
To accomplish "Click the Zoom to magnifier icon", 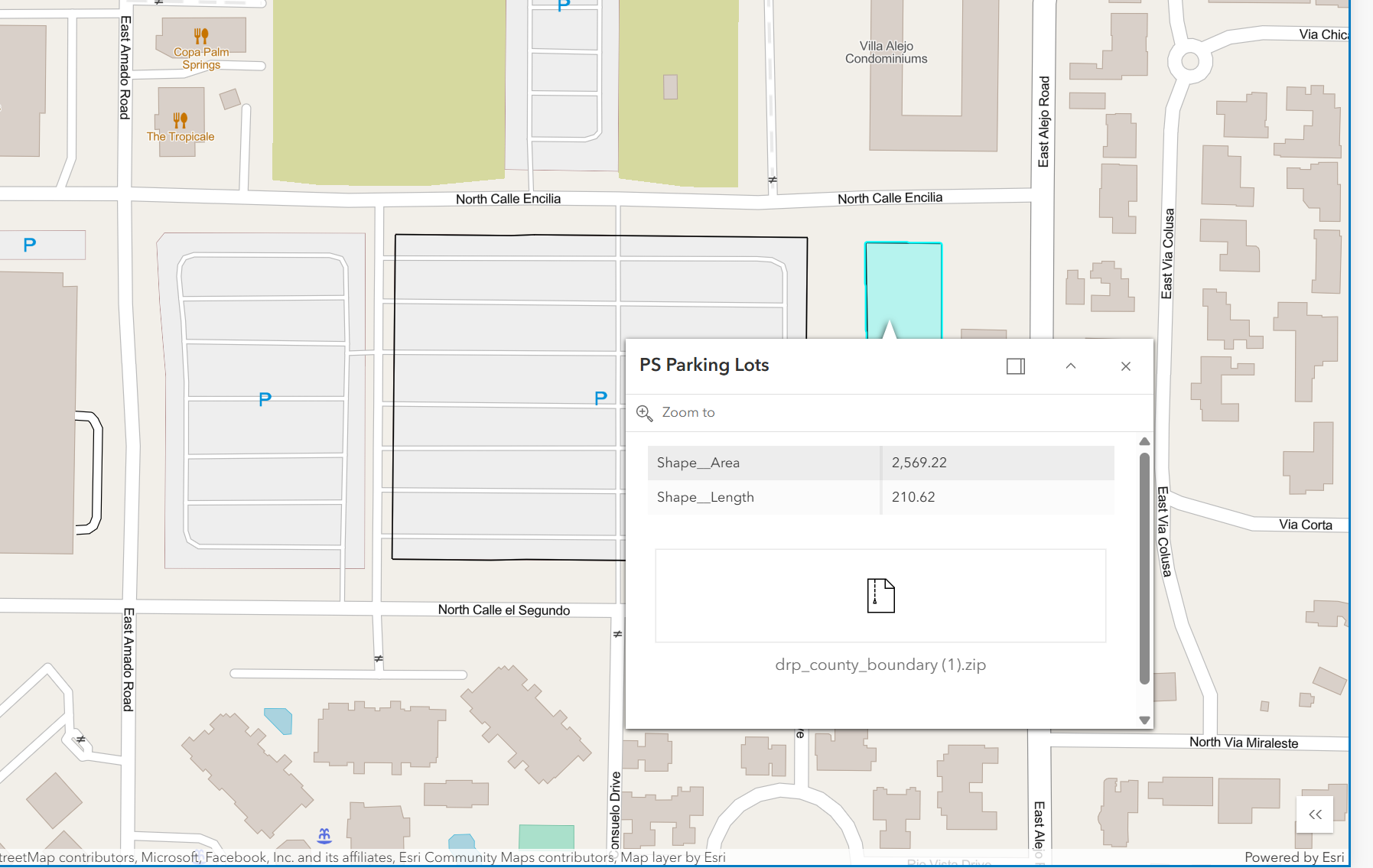I will click(645, 413).
